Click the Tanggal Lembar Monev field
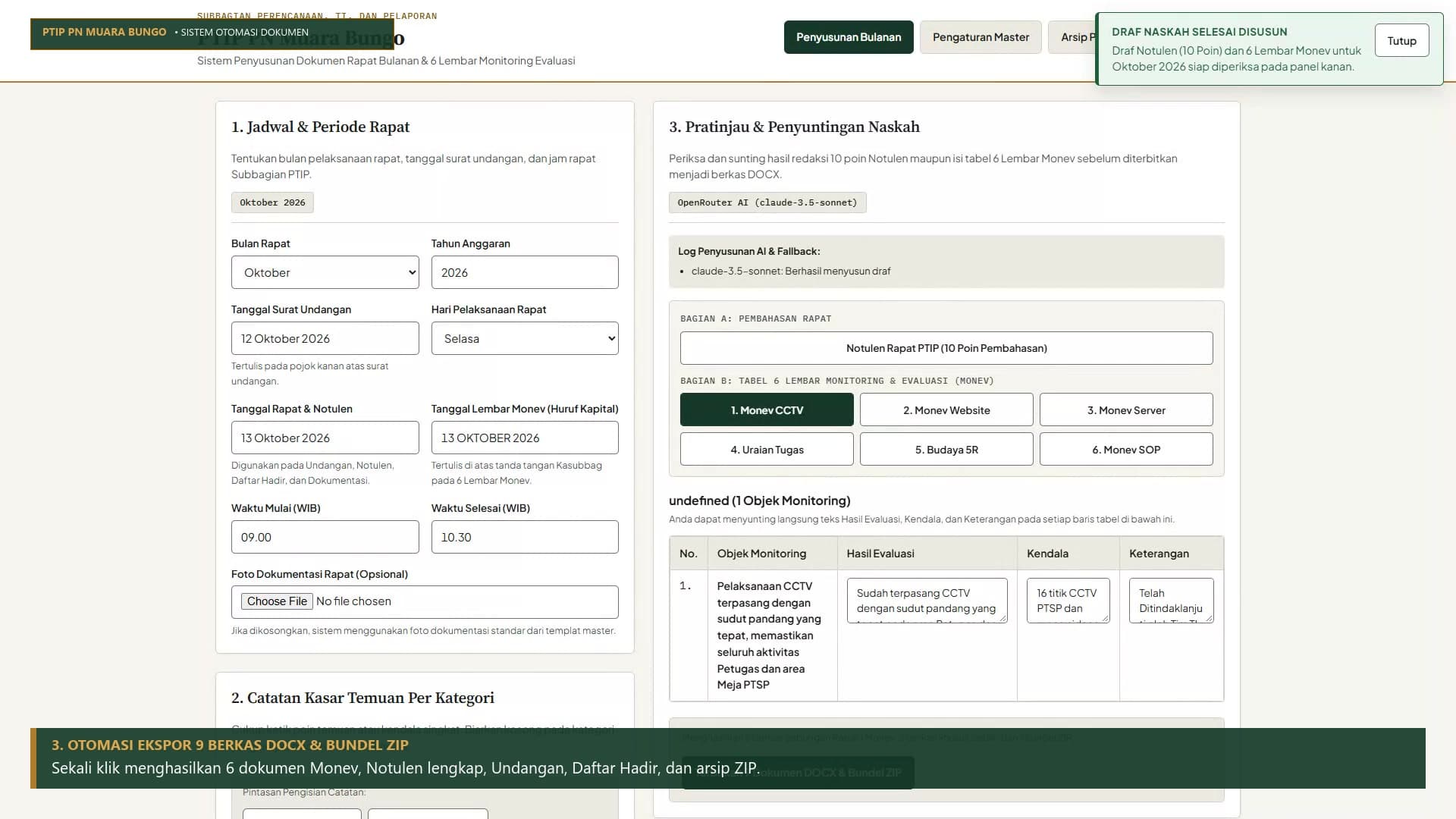Image resolution: width=1456 pixels, height=819 pixels. 525,438
